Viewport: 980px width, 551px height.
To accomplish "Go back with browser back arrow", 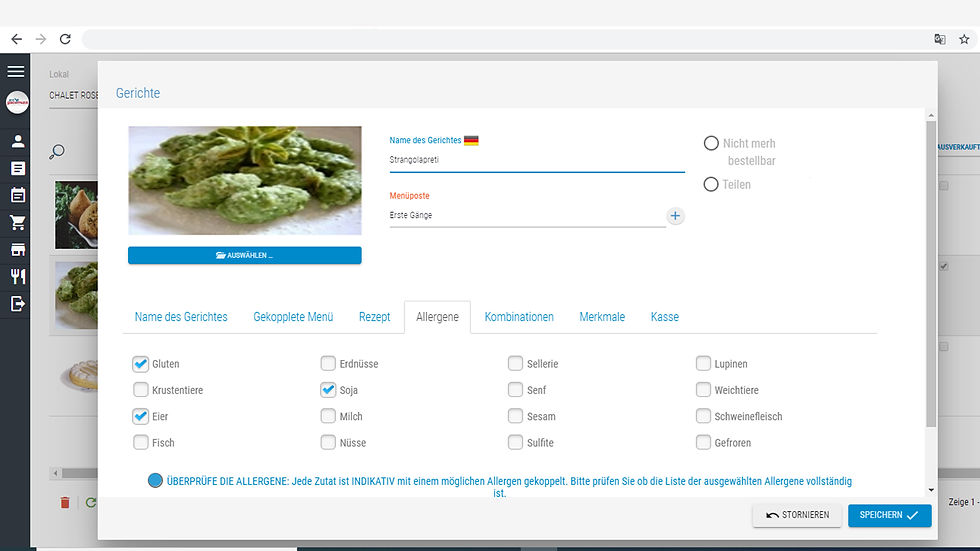I will (x=16, y=39).
